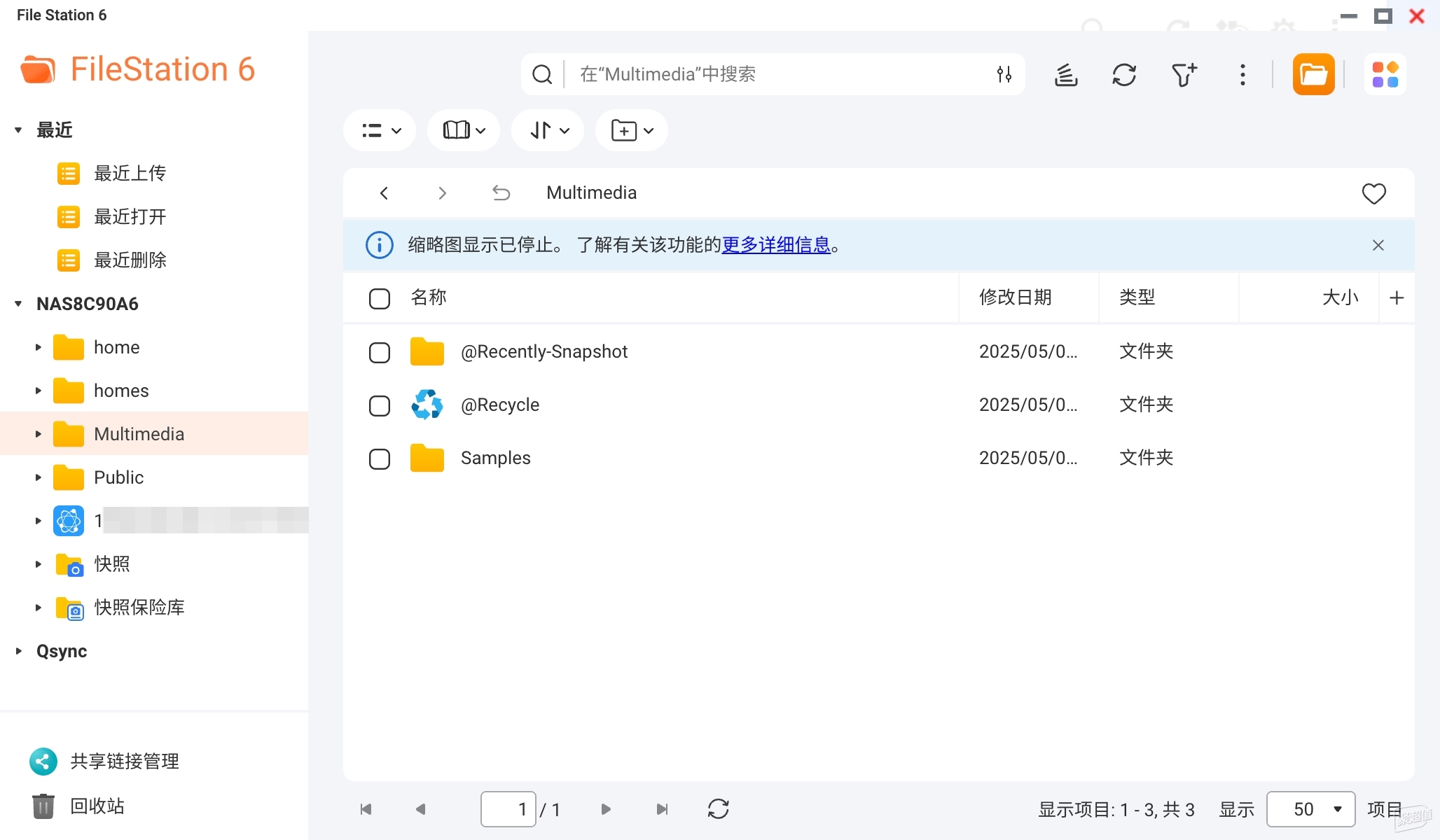Go up to parent folder

[501, 192]
